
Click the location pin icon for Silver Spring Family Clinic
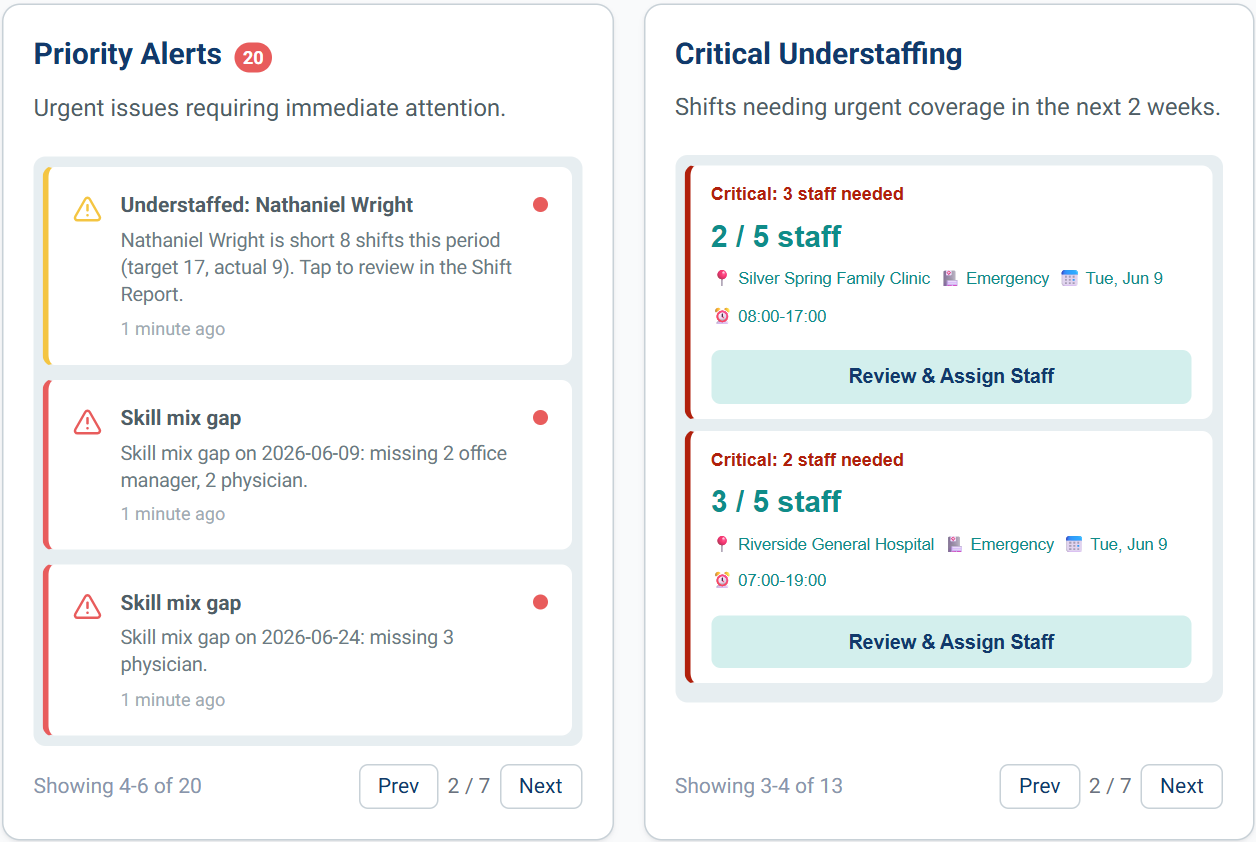click(722, 278)
